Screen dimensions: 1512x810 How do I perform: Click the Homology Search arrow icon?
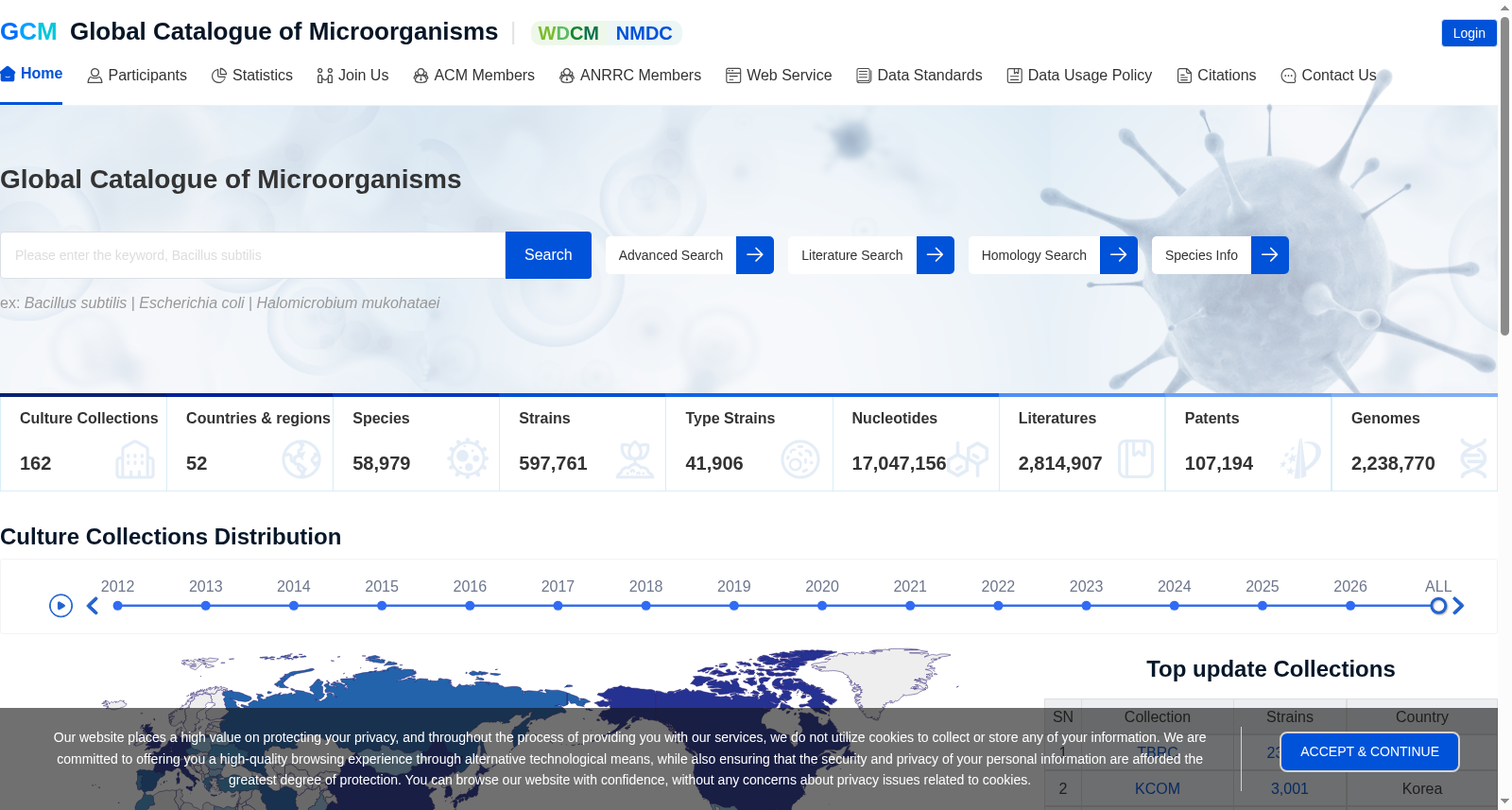(x=1119, y=255)
